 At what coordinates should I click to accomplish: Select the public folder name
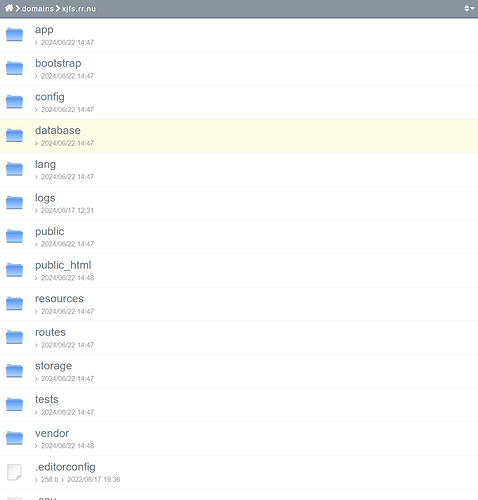(x=50, y=232)
